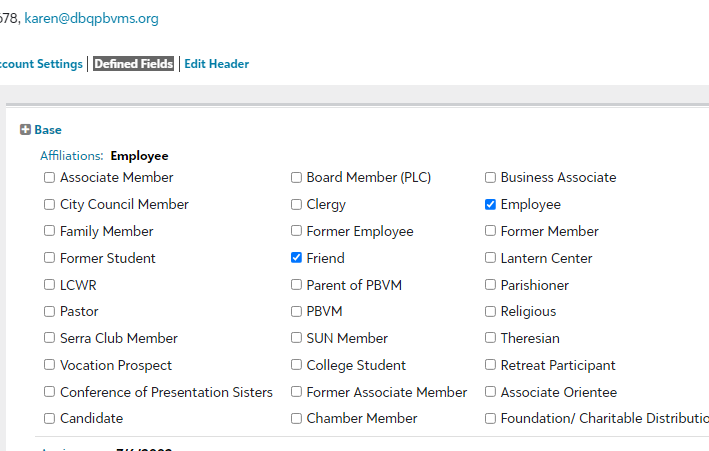The height and width of the screenshot is (451, 709).
Task: Open the Edit Header tab
Action: (216, 64)
